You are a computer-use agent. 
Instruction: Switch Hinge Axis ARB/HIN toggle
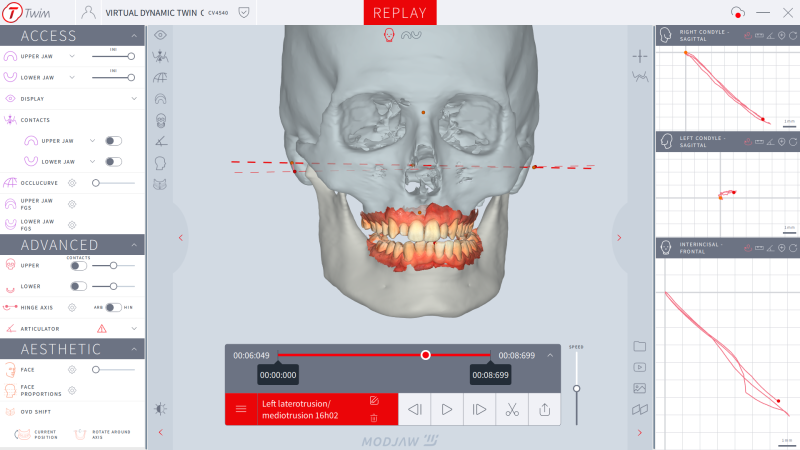point(112,307)
